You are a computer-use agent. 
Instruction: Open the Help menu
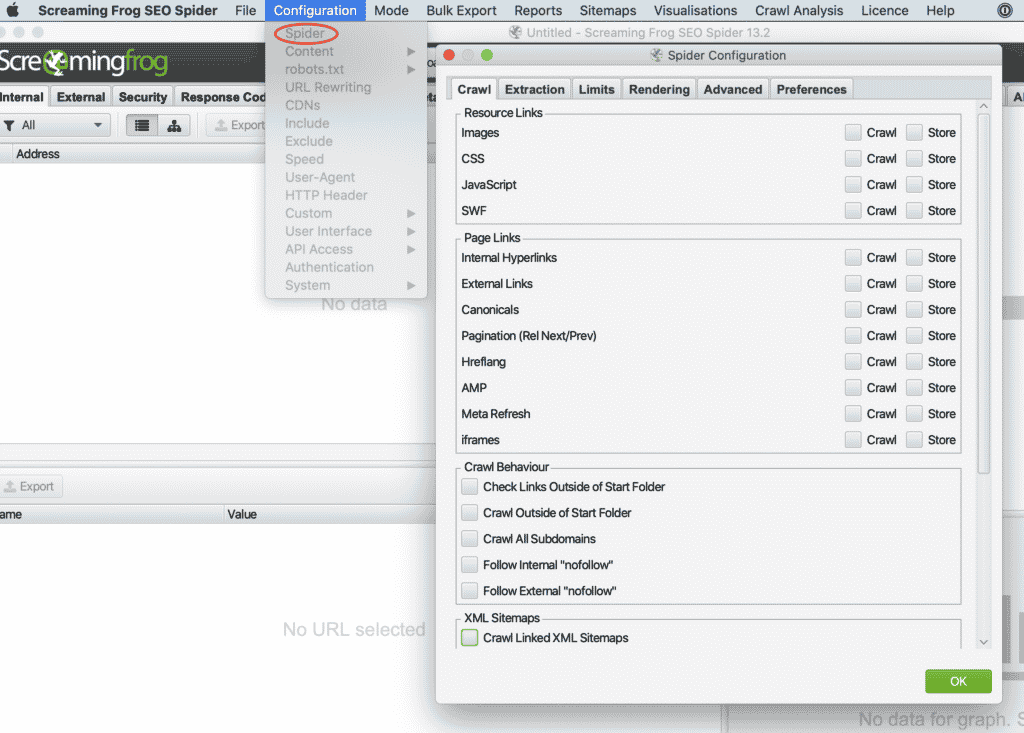pos(940,10)
